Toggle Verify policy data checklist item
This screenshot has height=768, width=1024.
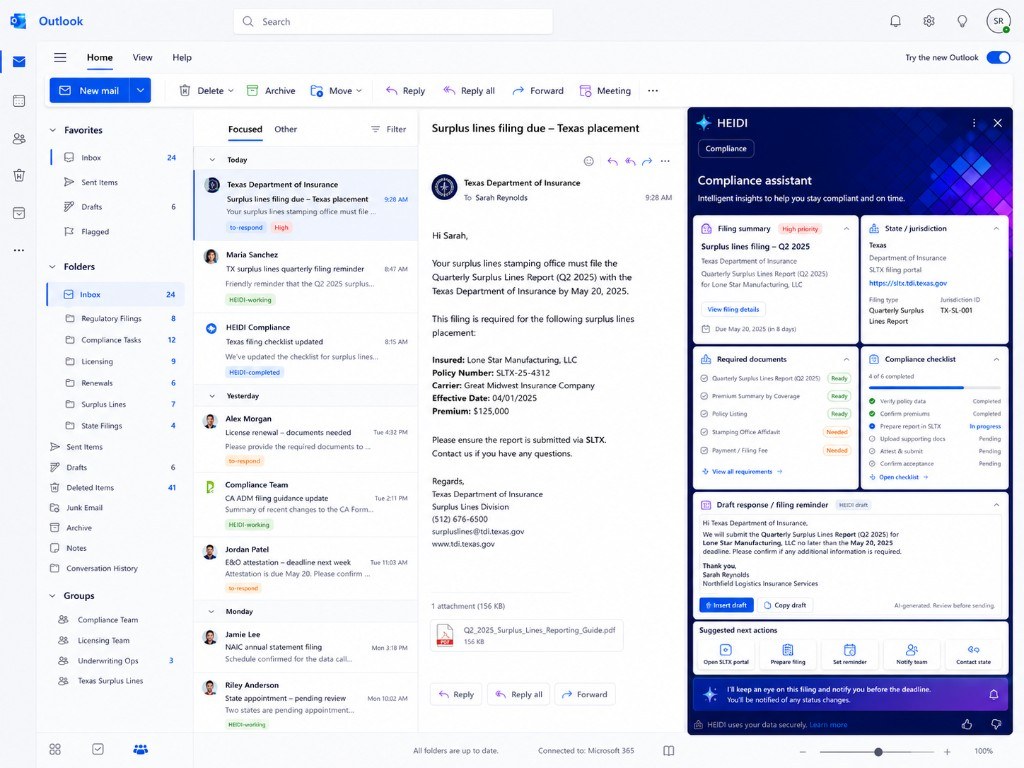coord(872,401)
